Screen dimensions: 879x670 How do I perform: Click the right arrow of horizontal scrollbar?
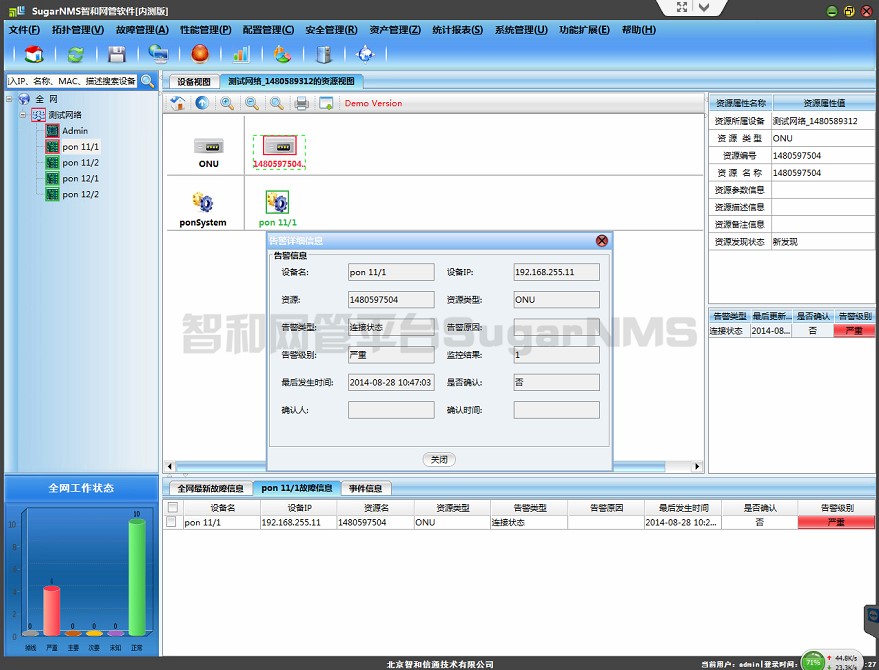[697, 466]
